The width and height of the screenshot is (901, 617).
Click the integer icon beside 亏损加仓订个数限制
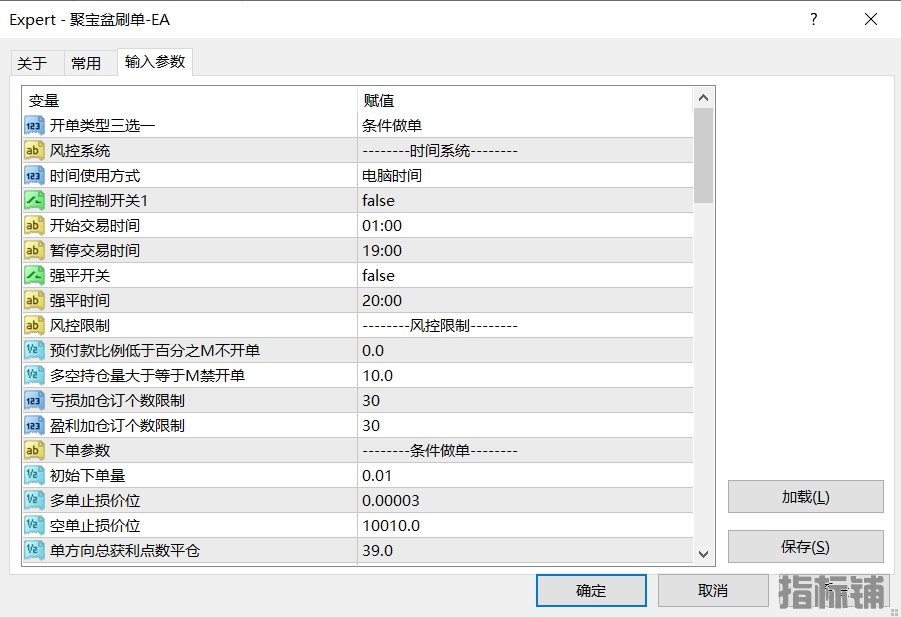(34, 400)
